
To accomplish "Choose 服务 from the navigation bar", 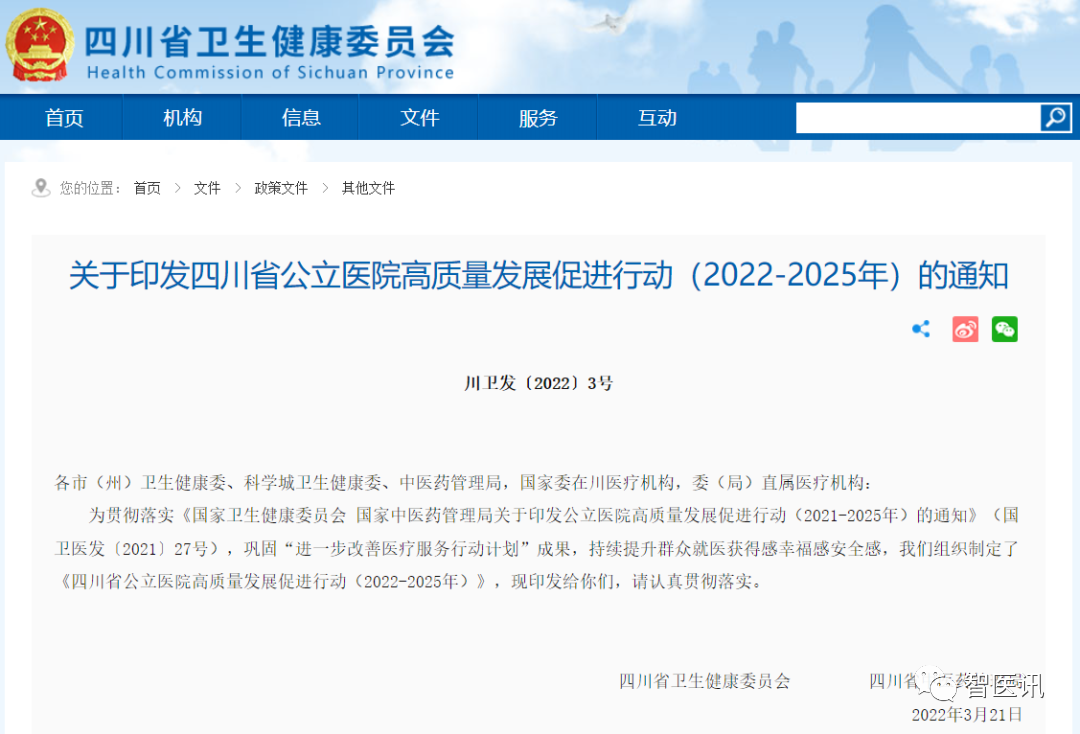I will (x=538, y=118).
